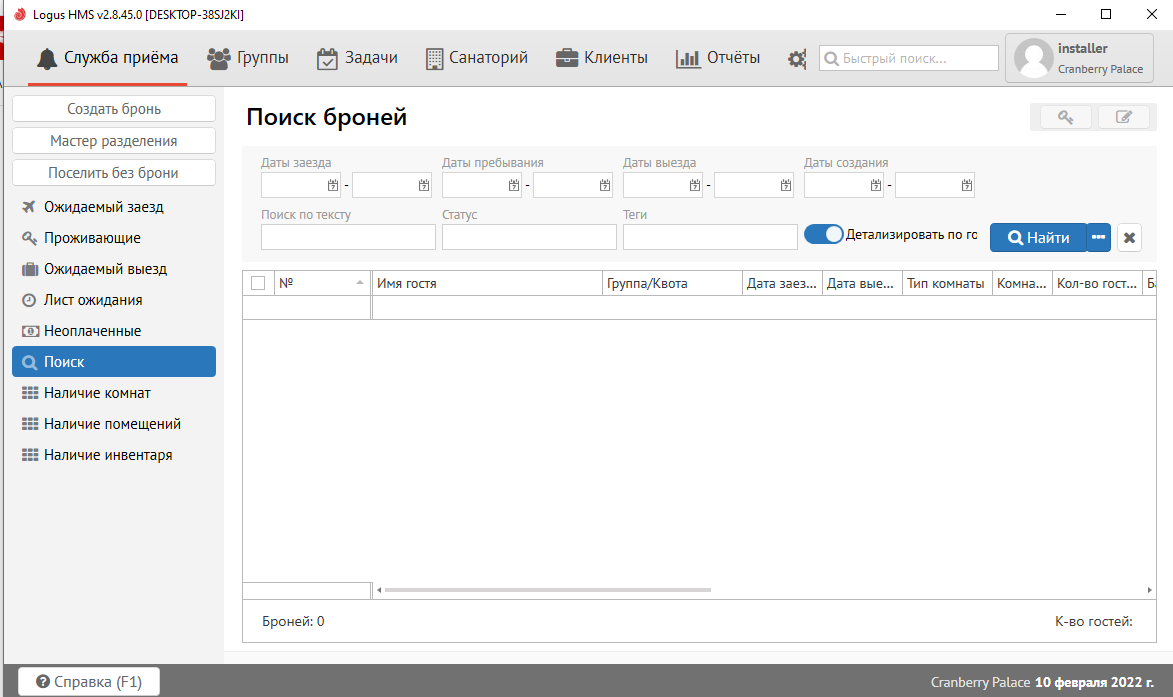Switch to the Группы tab
The height and width of the screenshot is (697, 1173).
(x=248, y=58)
